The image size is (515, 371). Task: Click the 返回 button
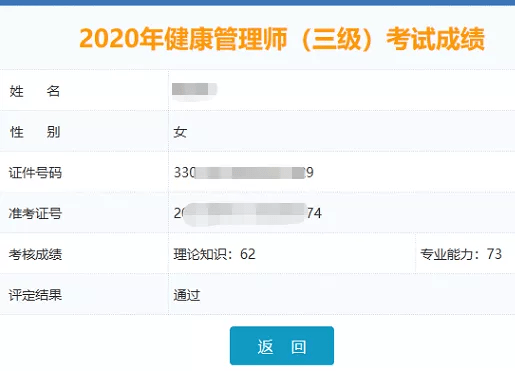click(282, 346)
